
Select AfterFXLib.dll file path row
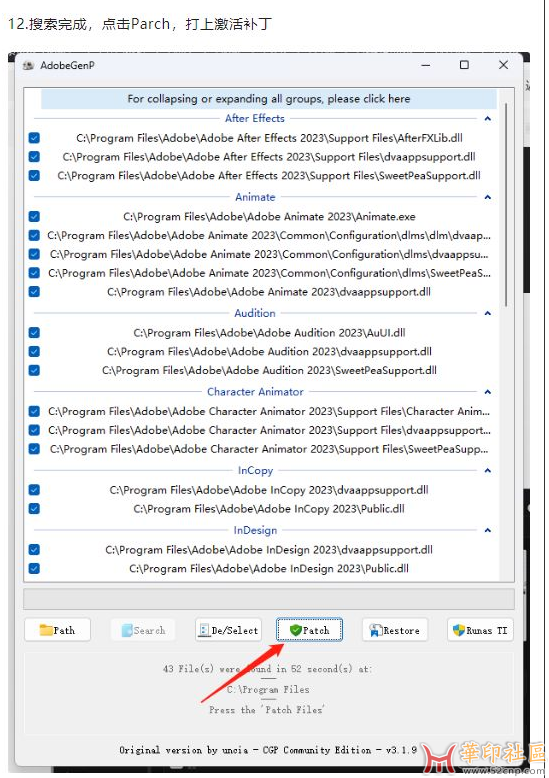click(269, 138)
